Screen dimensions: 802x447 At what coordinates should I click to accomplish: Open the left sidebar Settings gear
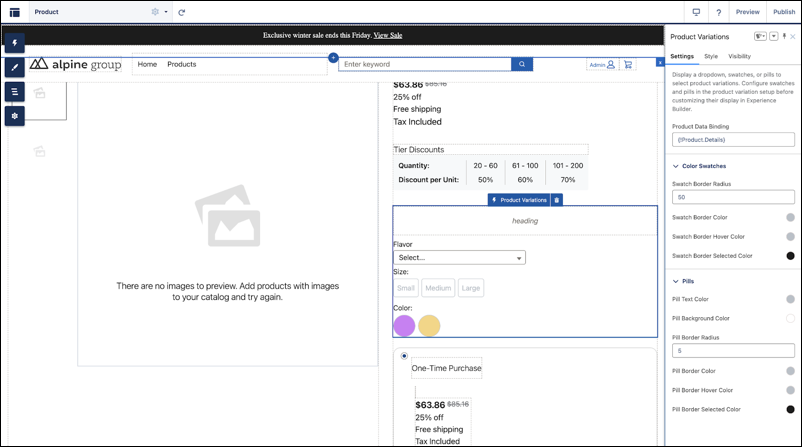[x=15, y=116]
